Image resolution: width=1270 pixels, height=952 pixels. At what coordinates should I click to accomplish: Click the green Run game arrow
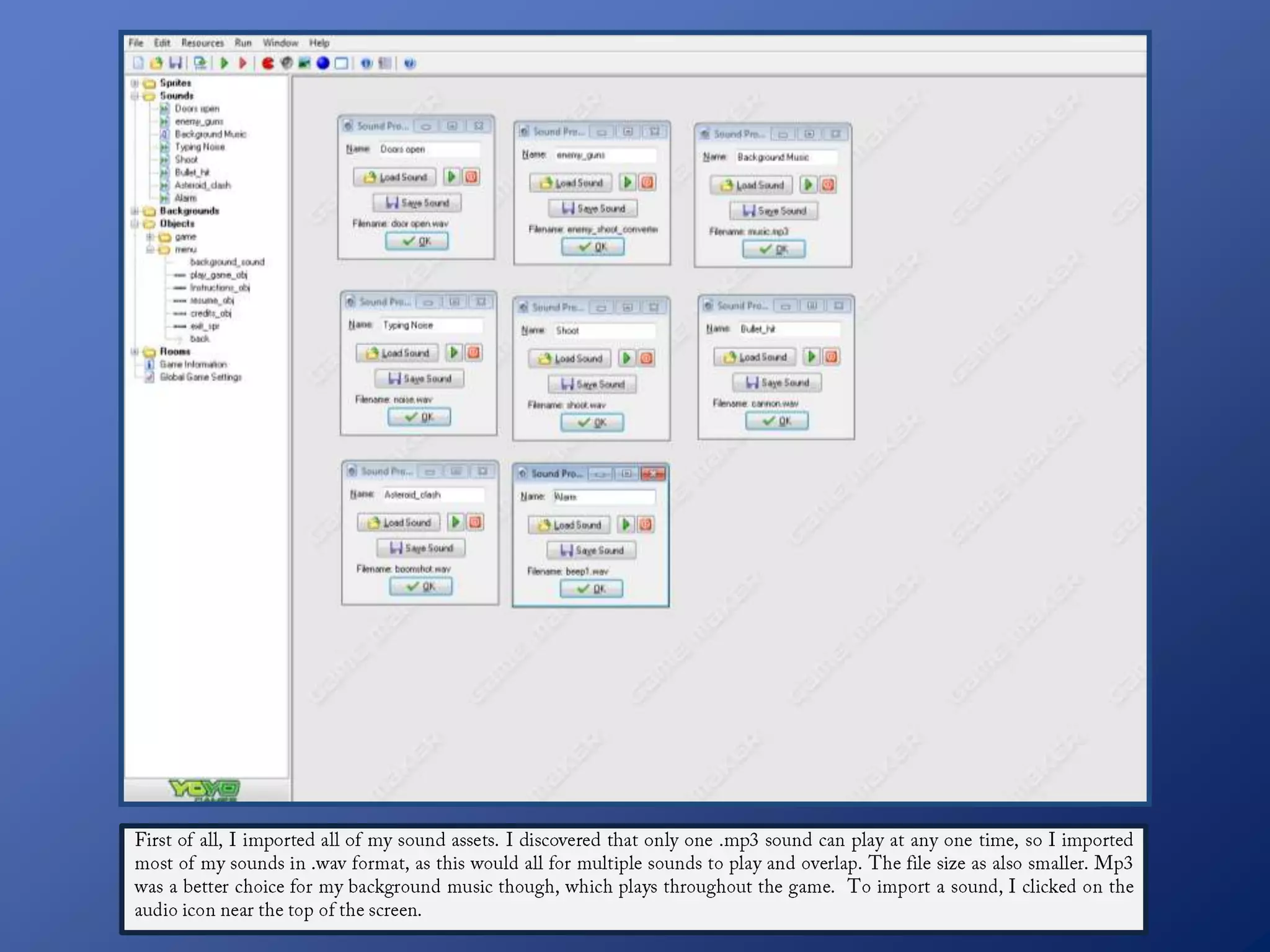point(224,63)
